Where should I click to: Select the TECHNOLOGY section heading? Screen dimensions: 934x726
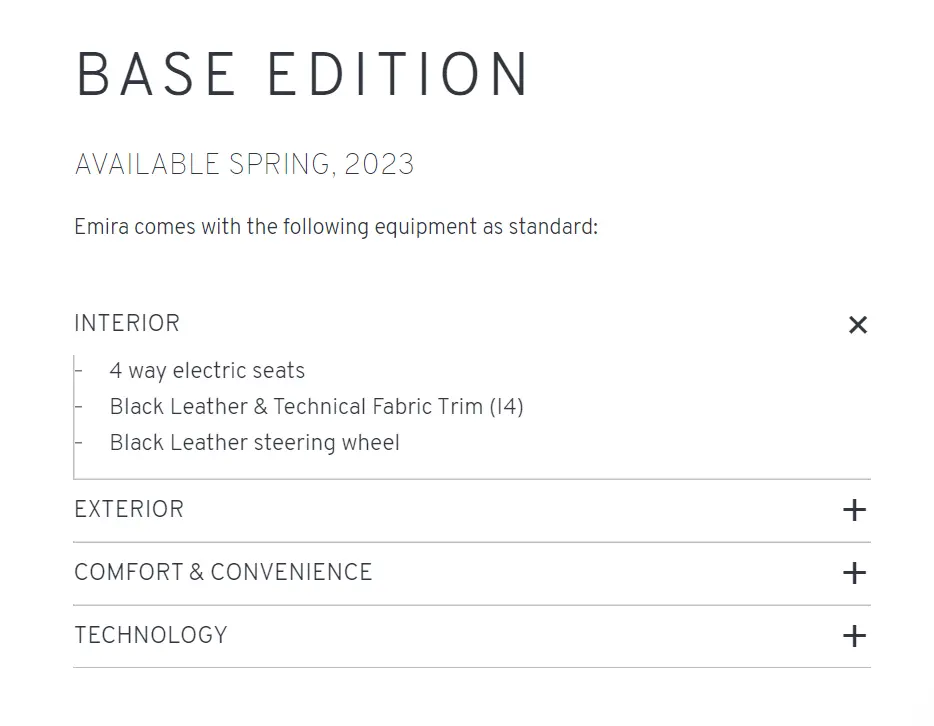(x=151, y=636)
